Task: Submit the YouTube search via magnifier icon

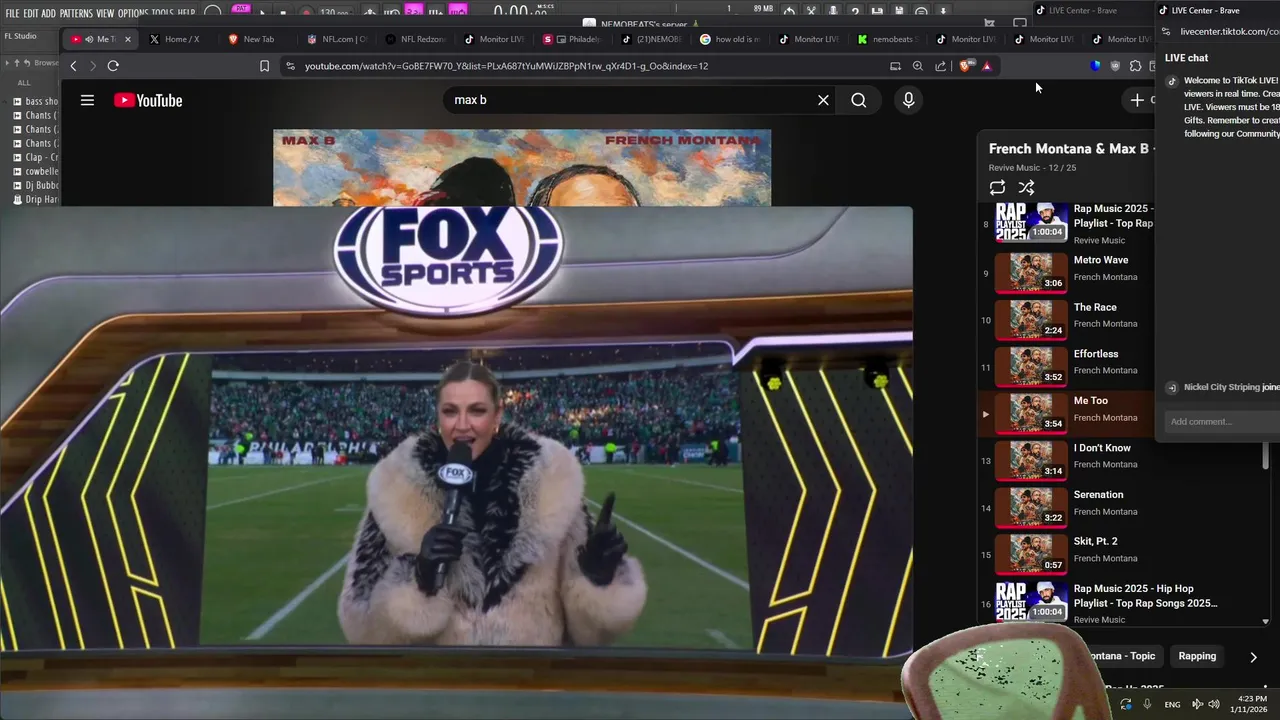Action: pos(859,100)
